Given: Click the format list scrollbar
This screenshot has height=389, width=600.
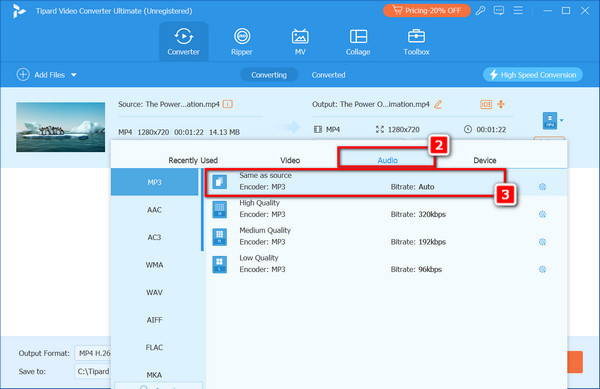Looking at the screenshot, I should pyautogui.click(x=202, y=210).
